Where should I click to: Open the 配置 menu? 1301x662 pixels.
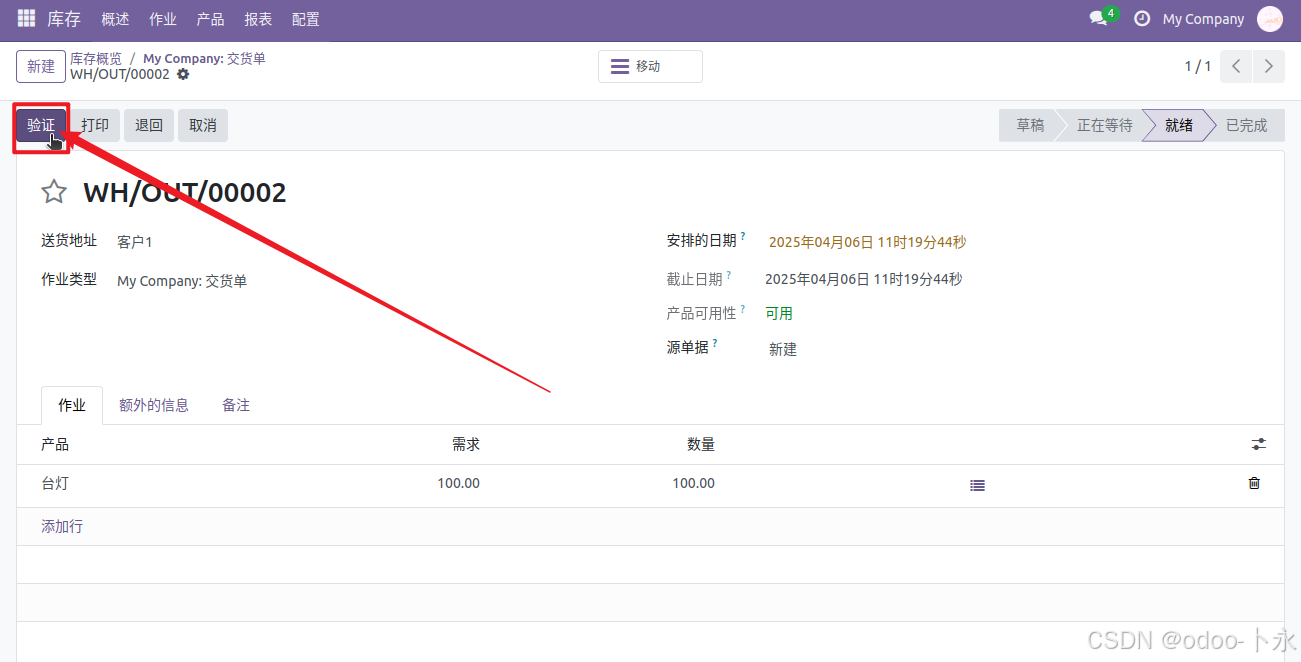pos(306,19)
